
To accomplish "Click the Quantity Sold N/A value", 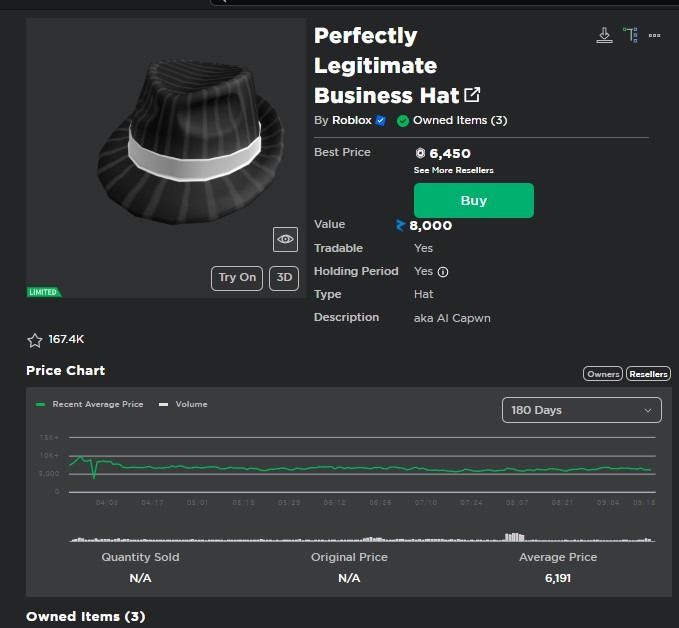I will [140, 578].
